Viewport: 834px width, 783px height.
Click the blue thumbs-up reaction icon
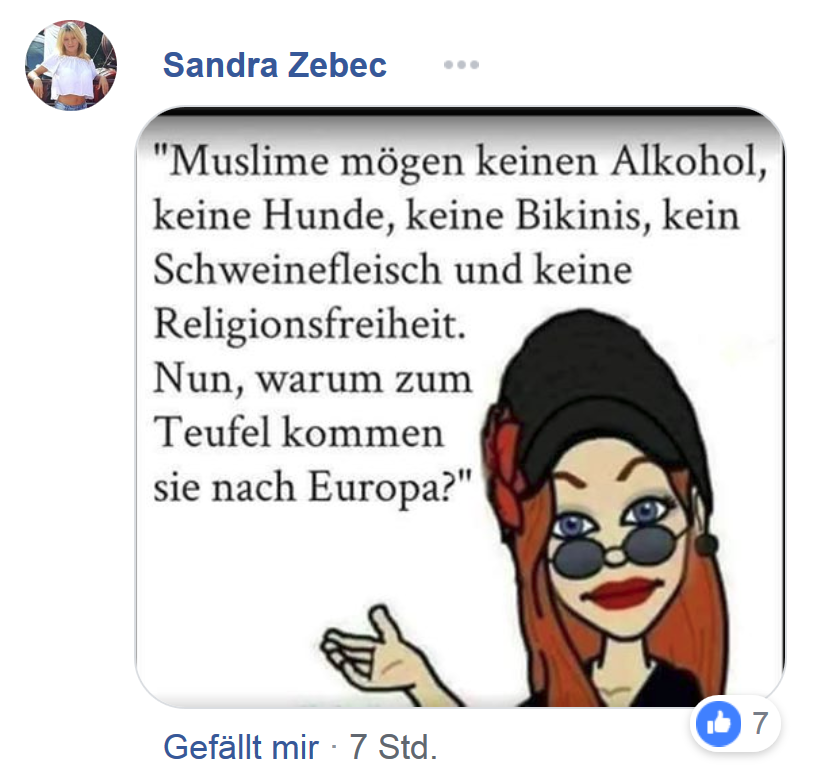pyautogui.click(x=718, y=724)
